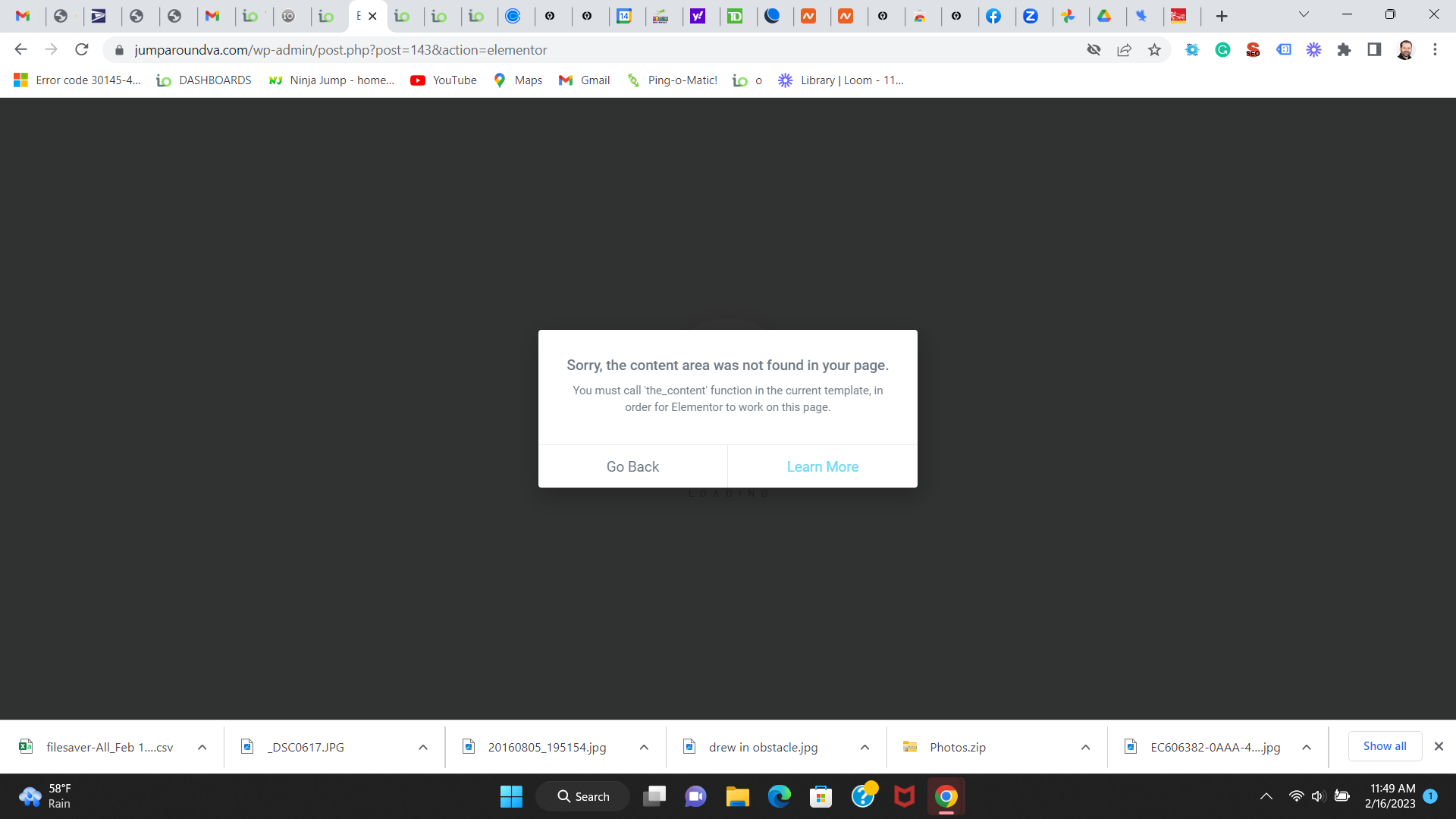Open DASHBOARDS bookmark
The height and width of the screenshot is (819, 1456).
204,80
